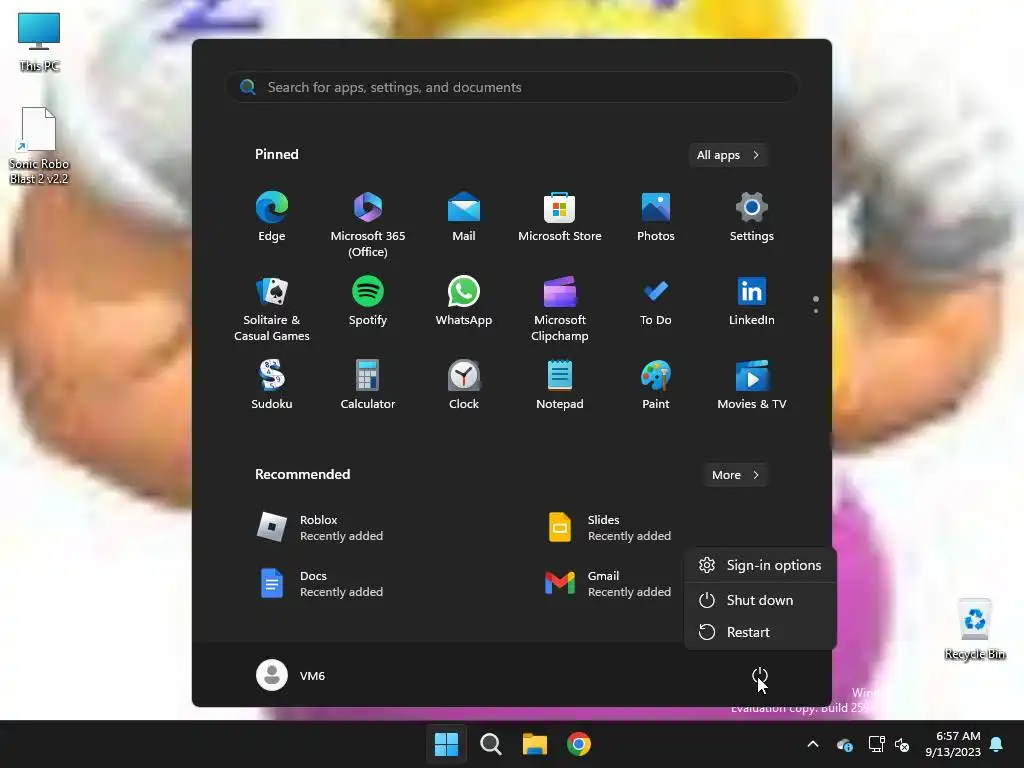The width and height of the screenshot is (1024, 768).
Task: Launch Solitaire & Casual Games
Action: 272,309
